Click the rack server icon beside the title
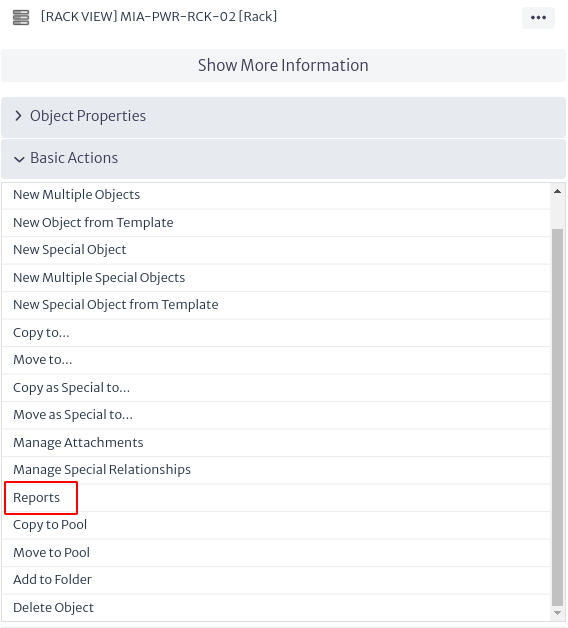 (x=21, y=18)
